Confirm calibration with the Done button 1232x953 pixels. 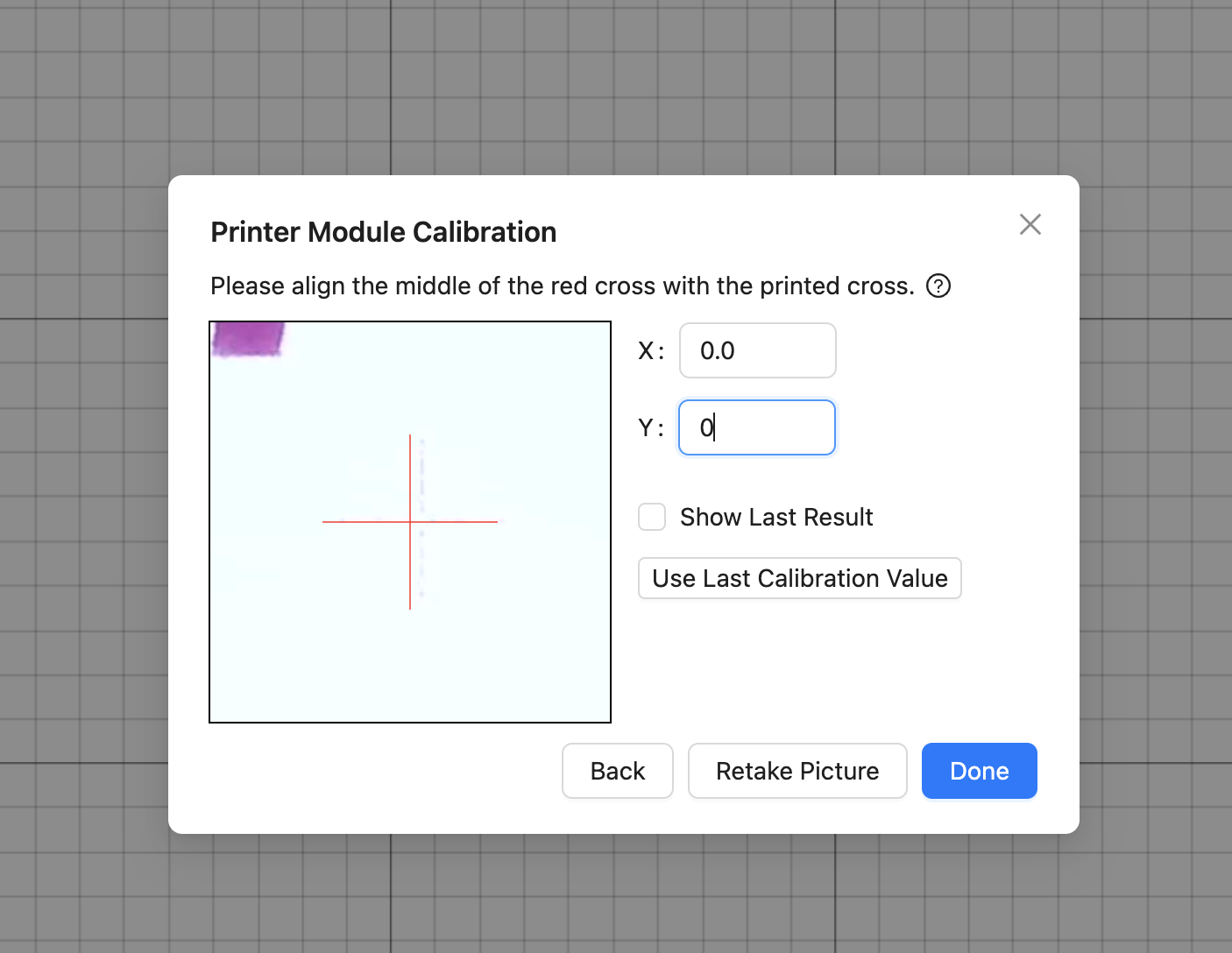pos(980,771)
